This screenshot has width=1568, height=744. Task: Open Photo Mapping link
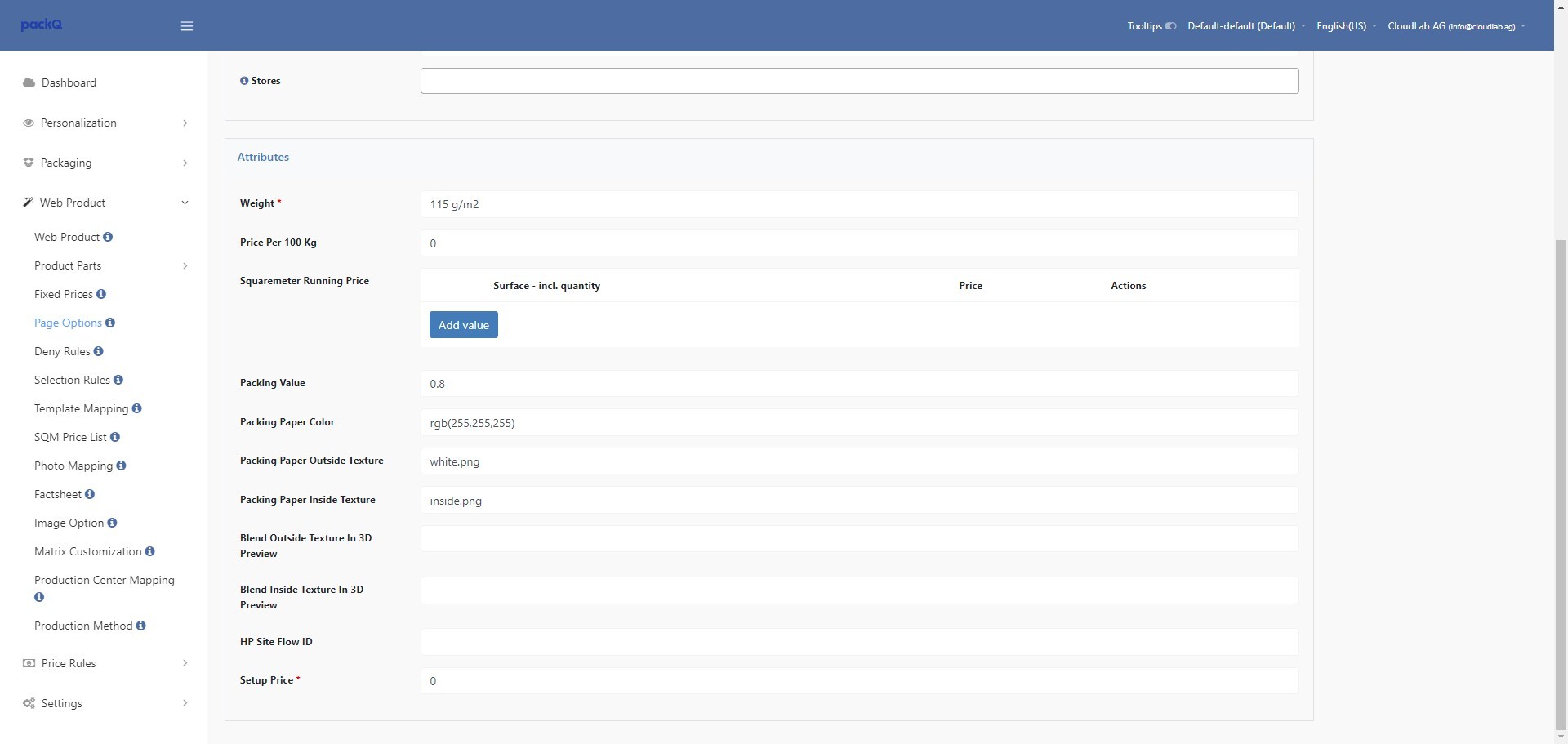coord(73,466)
